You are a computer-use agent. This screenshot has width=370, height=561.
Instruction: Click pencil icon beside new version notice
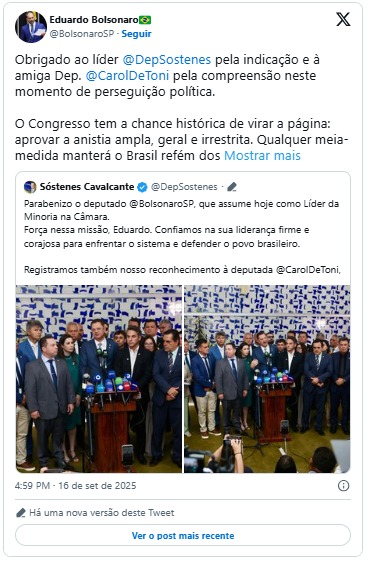(21, 513)
